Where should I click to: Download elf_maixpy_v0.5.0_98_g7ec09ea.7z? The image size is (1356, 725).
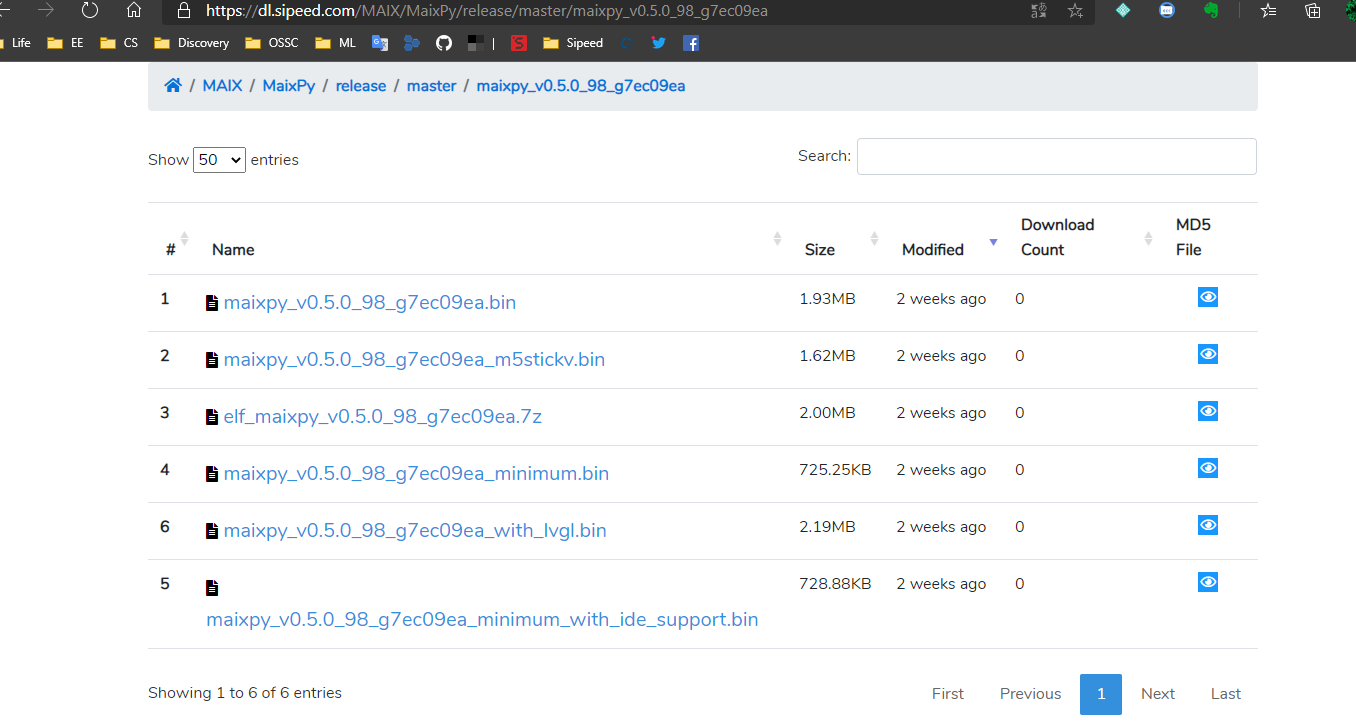pos(382,417)
